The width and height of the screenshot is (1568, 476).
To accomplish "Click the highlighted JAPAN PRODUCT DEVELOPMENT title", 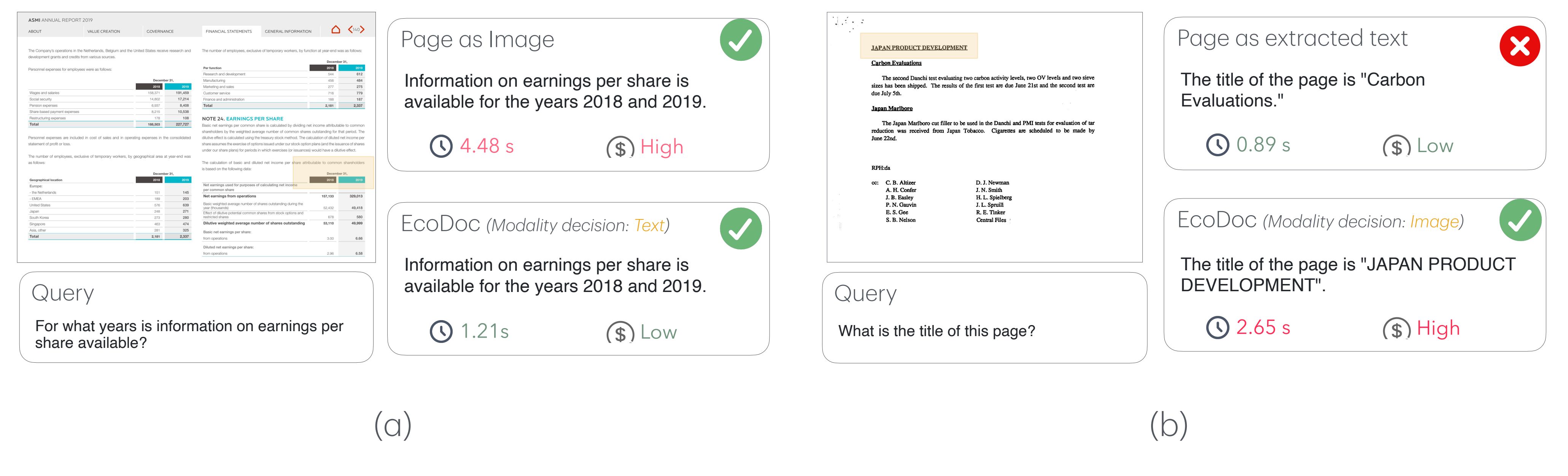I will (919, 47).
